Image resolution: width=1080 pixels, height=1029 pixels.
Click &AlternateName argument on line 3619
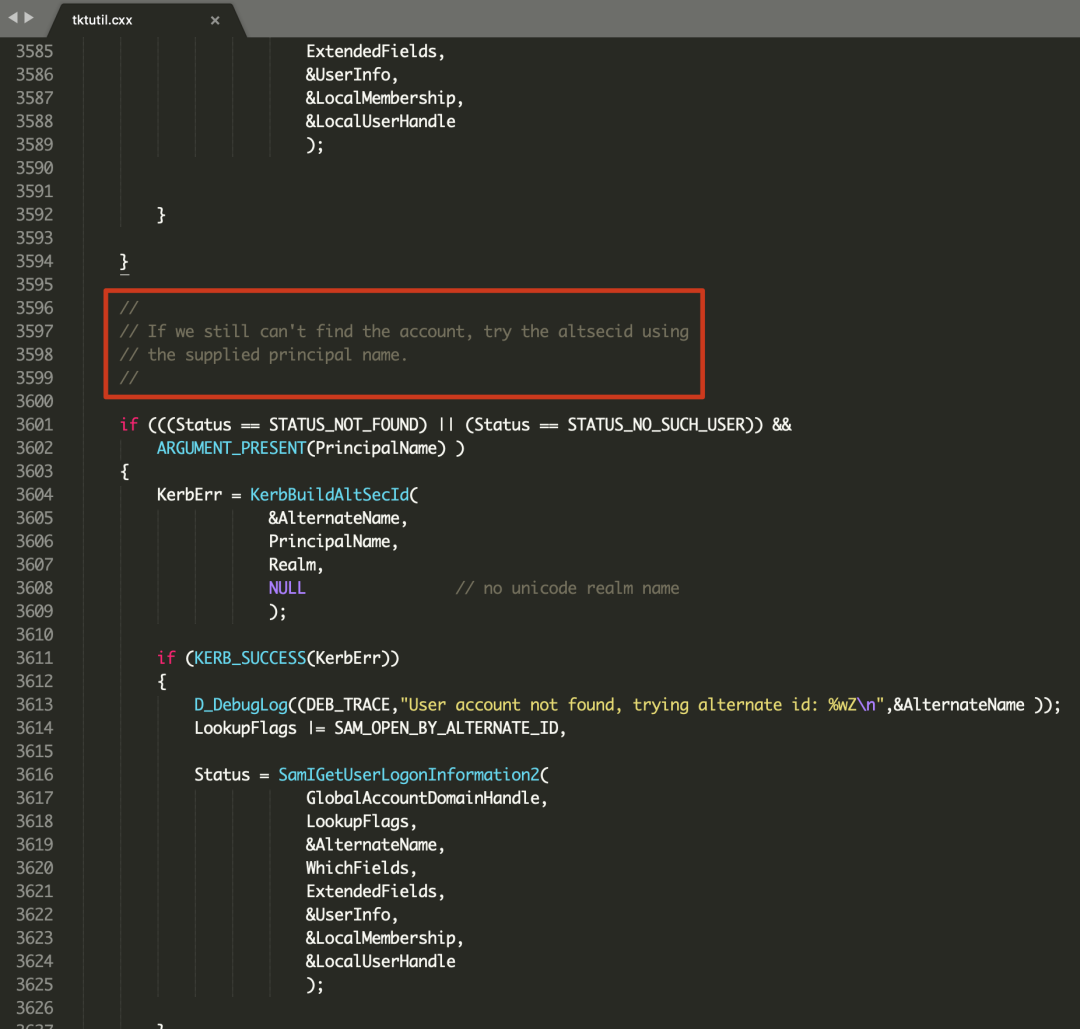click(371, 844)
